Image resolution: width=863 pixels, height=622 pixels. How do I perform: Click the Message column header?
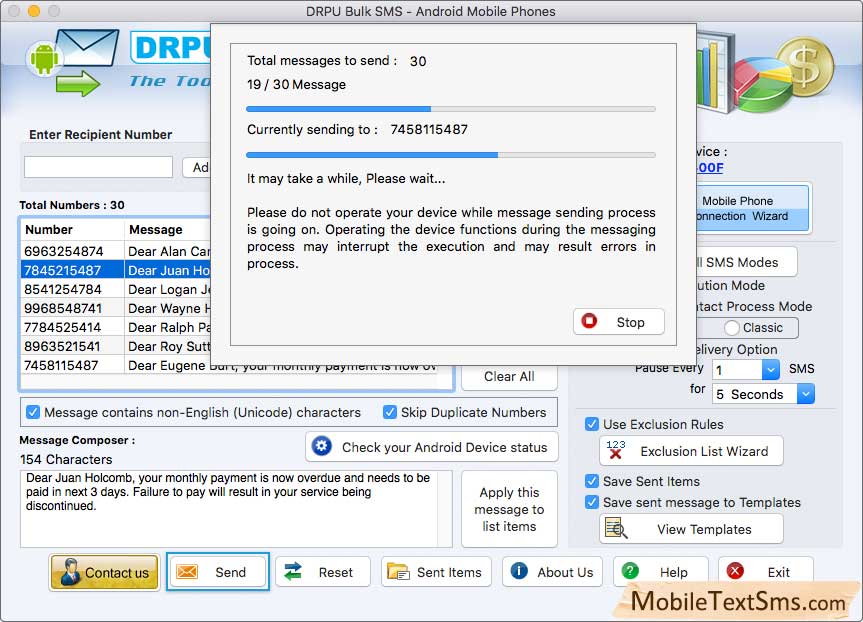(x=168, y=230)
